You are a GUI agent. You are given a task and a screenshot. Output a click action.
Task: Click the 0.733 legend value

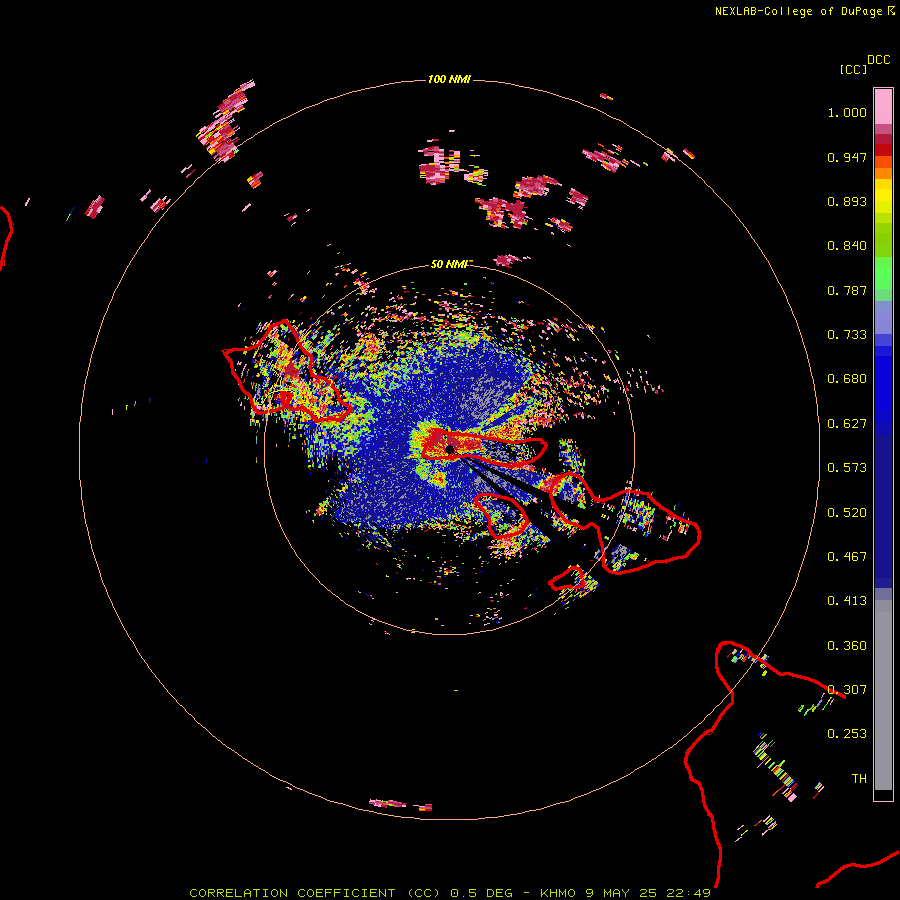click(847, 335)
